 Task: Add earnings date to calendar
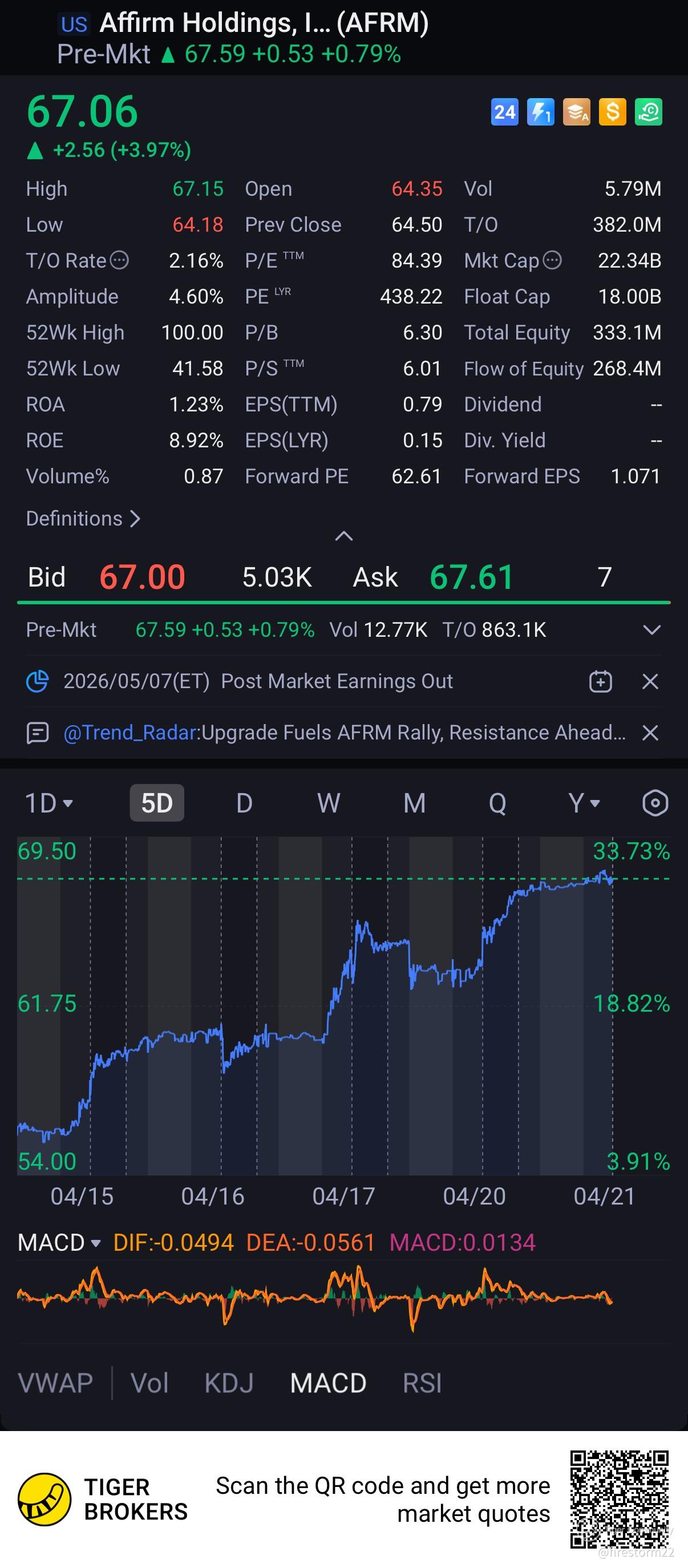click(x=600, y=681)
